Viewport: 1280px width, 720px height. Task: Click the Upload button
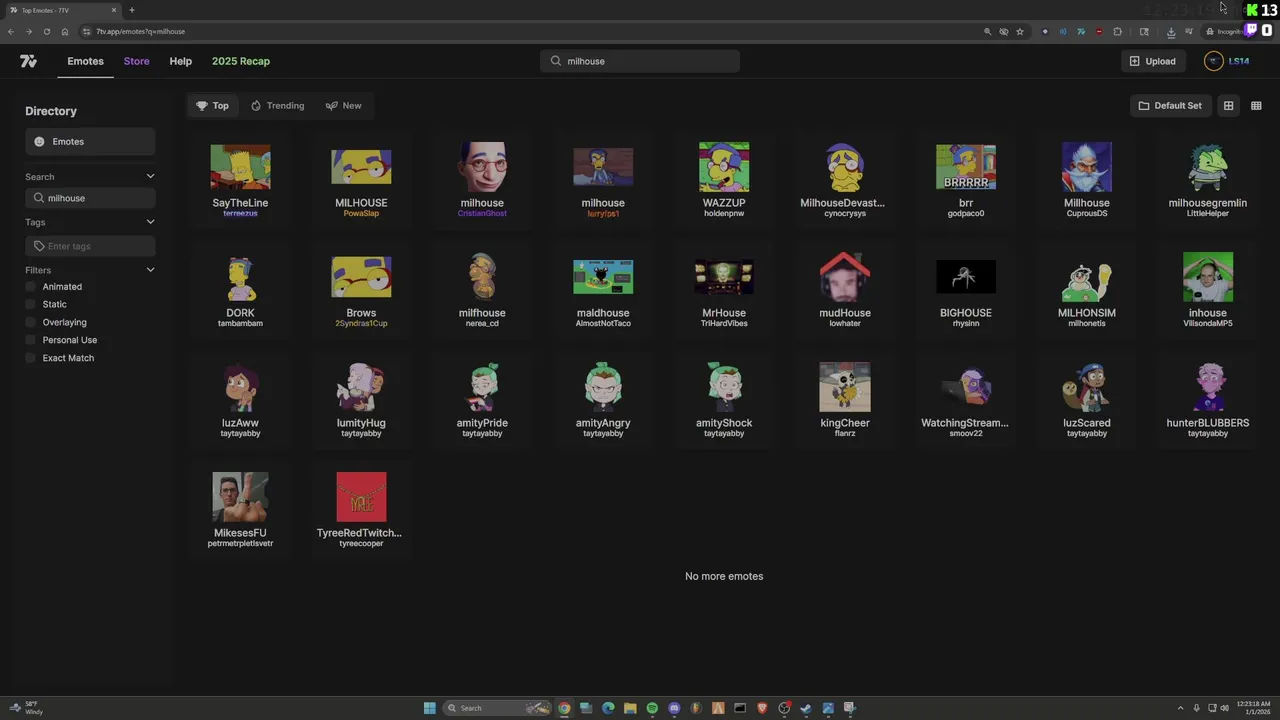tap(1153, 61)
